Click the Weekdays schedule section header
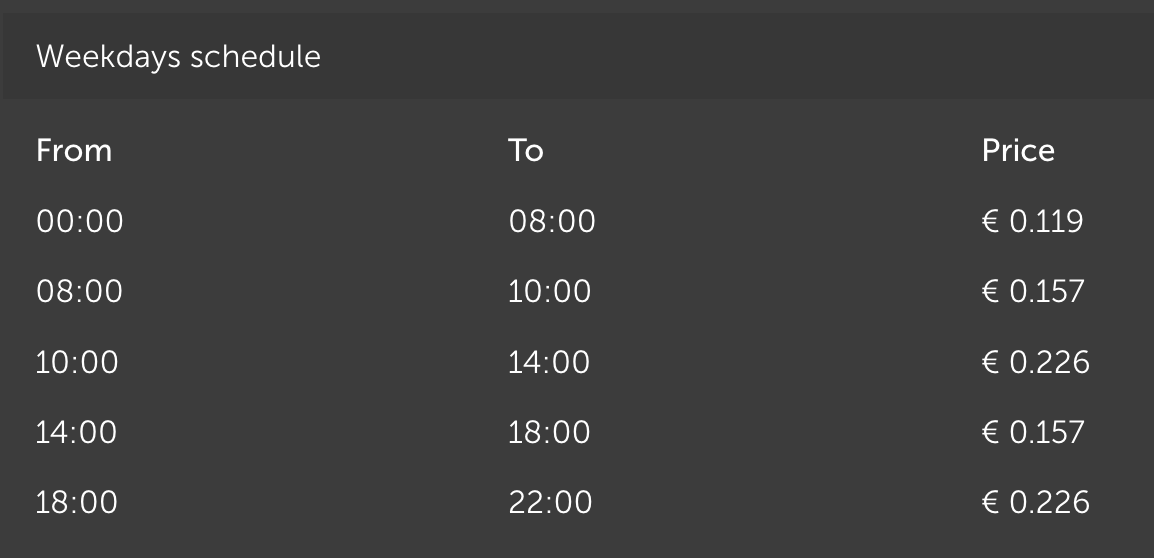 click(x=178, y=57)
